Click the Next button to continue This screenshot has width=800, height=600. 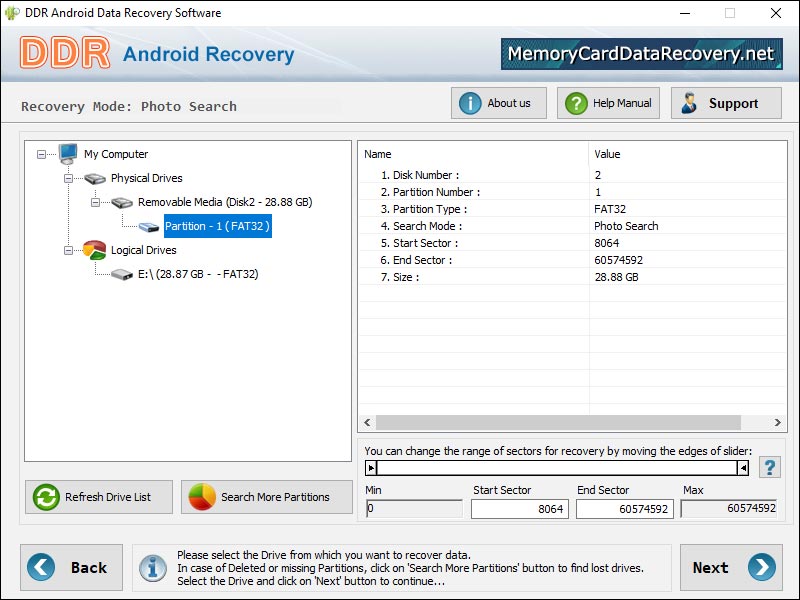731,567
